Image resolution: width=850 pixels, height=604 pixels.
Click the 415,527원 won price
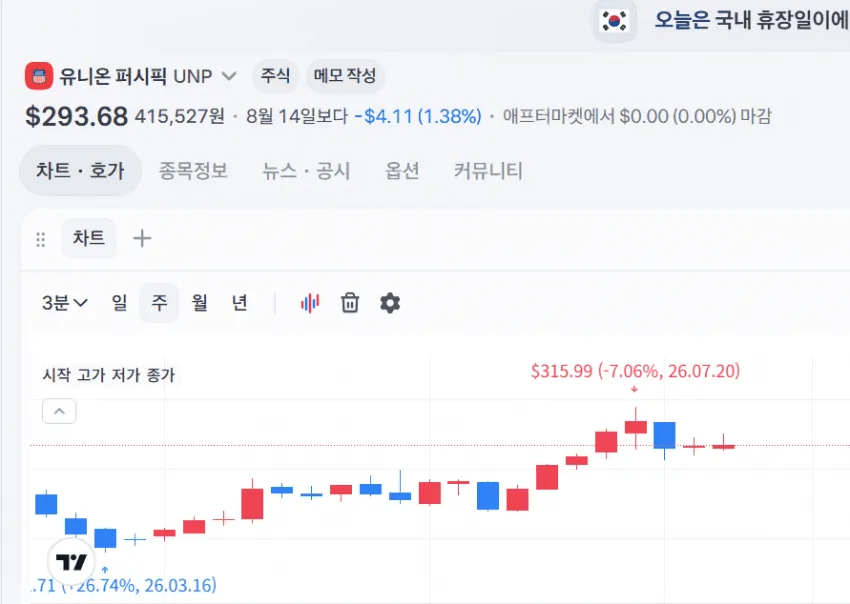point(179,116)
